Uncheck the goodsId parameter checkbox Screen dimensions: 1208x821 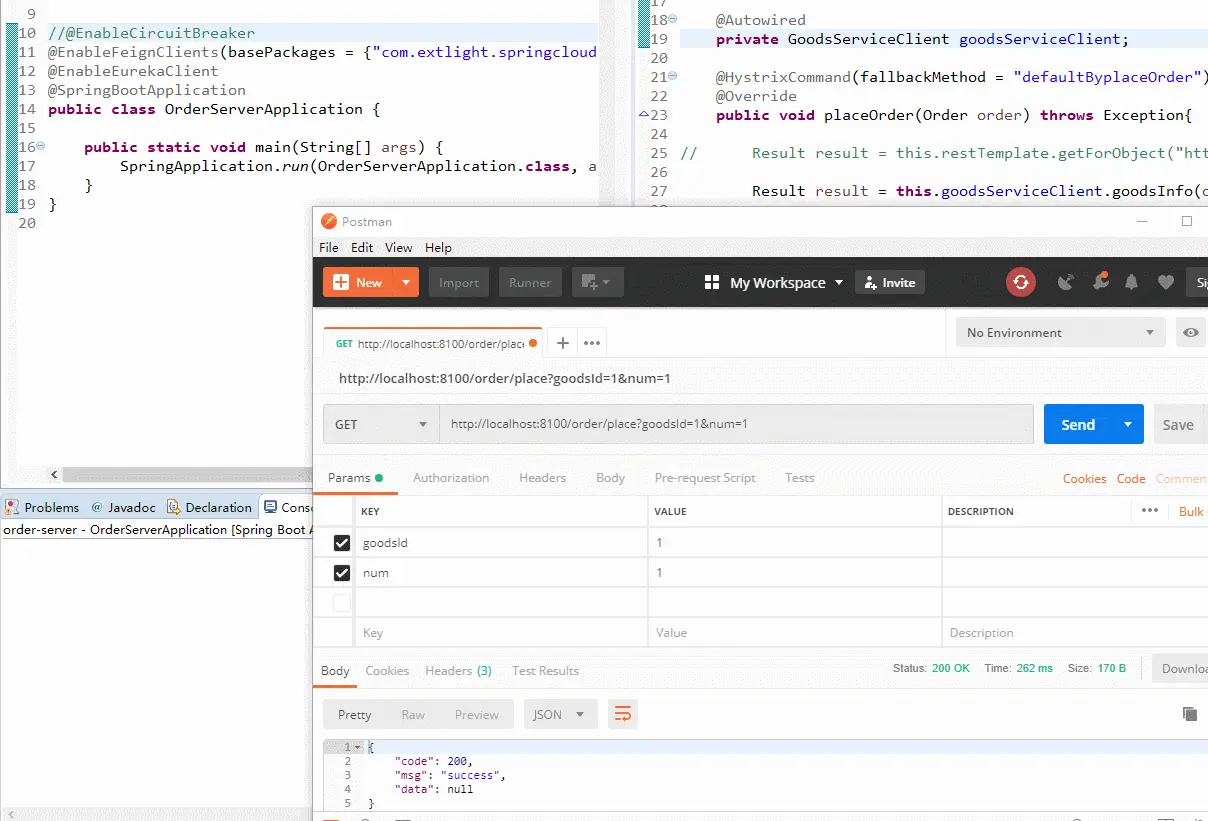point(342,543)
